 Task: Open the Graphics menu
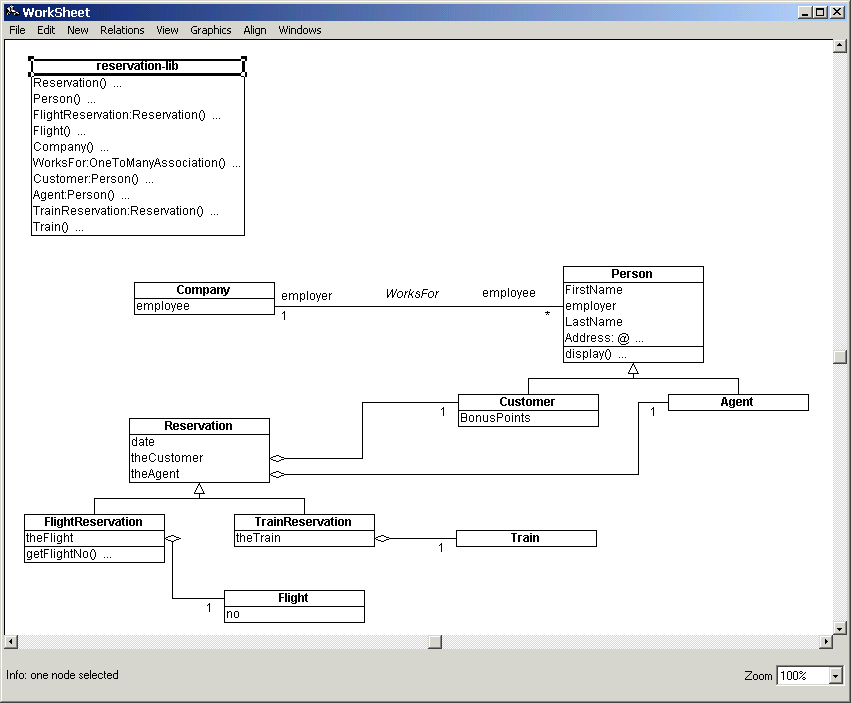210,30
